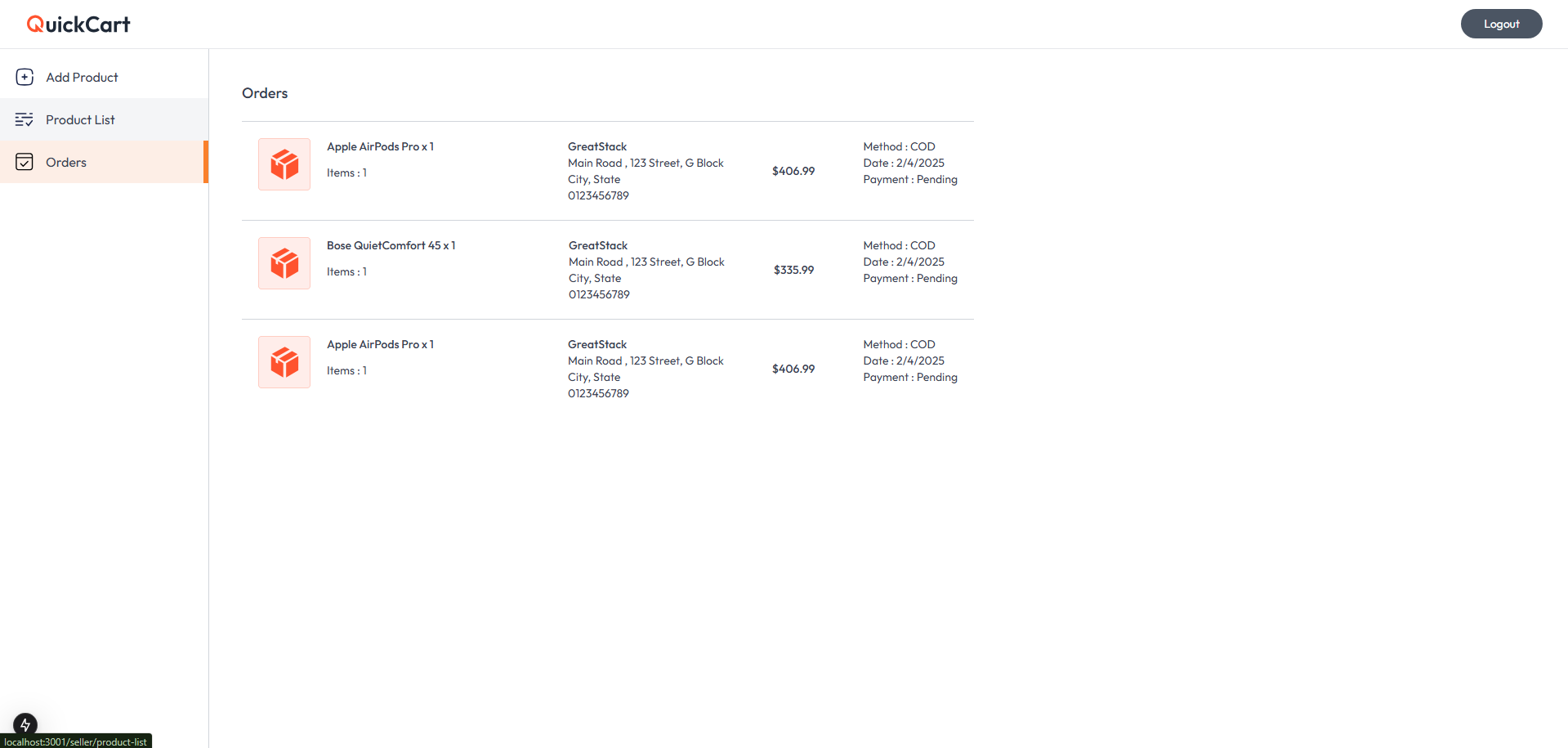Viewport: 1568px width, 748px height.
Task: Click the Orders page heading
Action: click(265, 93)
